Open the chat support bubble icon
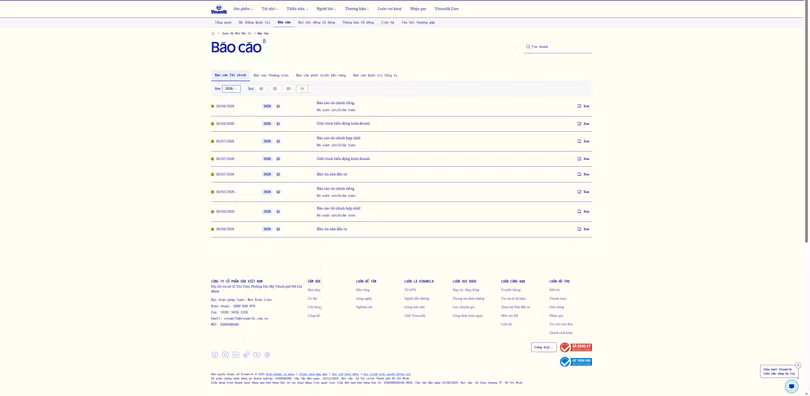 click(x=791, y=386)
